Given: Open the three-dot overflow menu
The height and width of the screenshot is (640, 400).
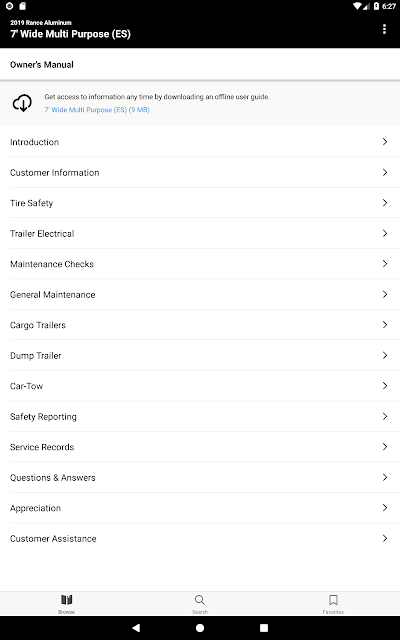Looking at the screenshot, I should coord(384,29).
